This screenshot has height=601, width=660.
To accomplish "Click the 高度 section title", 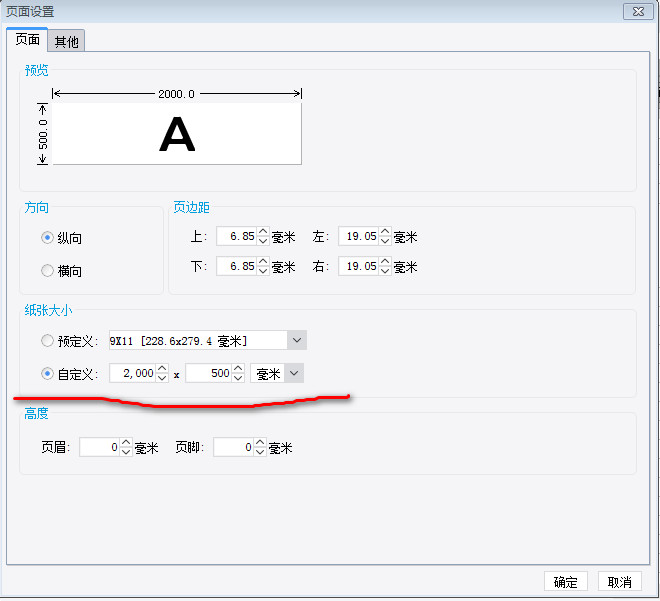I will coord(36,413).
